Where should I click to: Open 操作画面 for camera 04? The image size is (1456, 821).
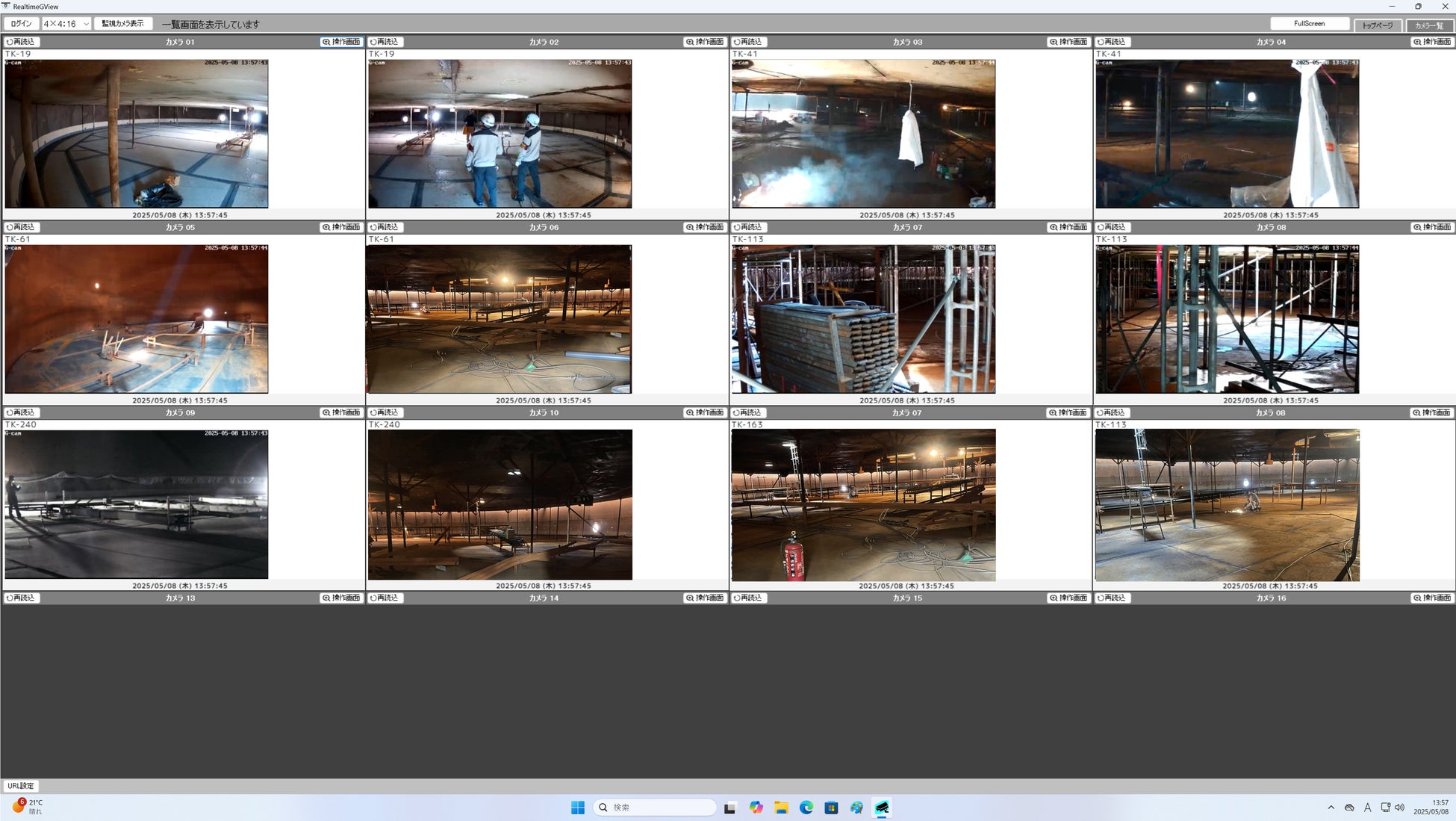pos(1432,42)
